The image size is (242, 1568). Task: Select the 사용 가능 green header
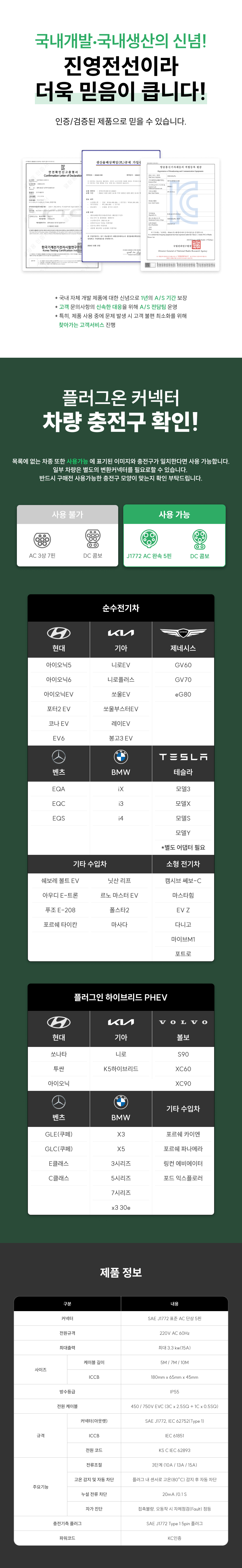(x=174, y=514)
